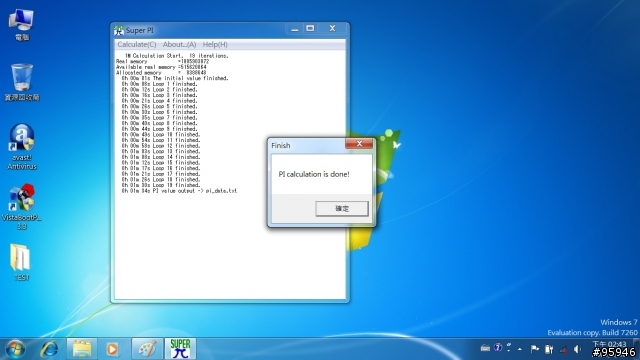Close the Finish dialog with the red X
Screen dimensions: 640x360
click(359, 144)
